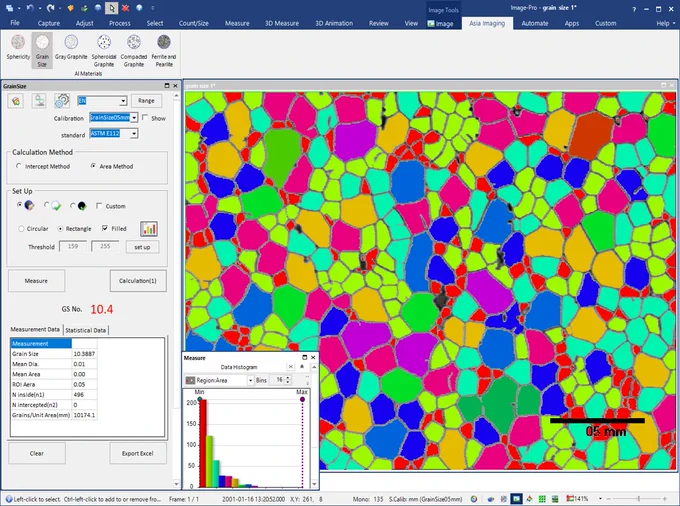Open the Compacted Graphite analysis tool
Image resolution: width=680 pixels, height=506 pixels.
click(134, 51)
